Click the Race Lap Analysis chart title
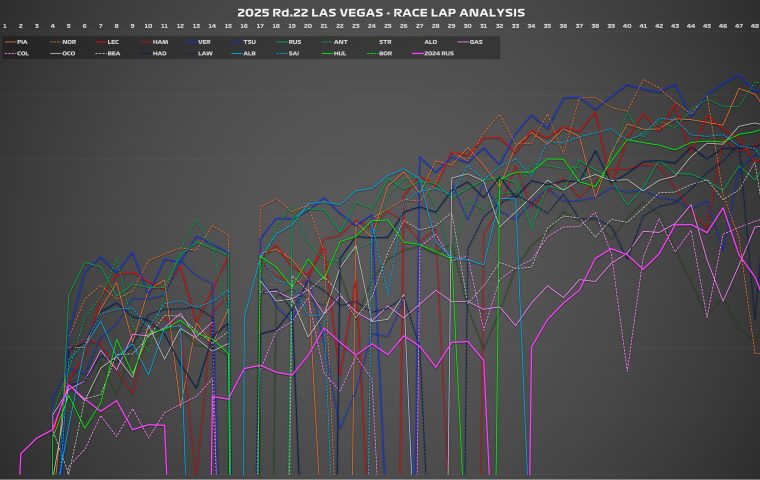Viewport: 760px width, 480px height. pyautogui.click(x=380, y=12)
